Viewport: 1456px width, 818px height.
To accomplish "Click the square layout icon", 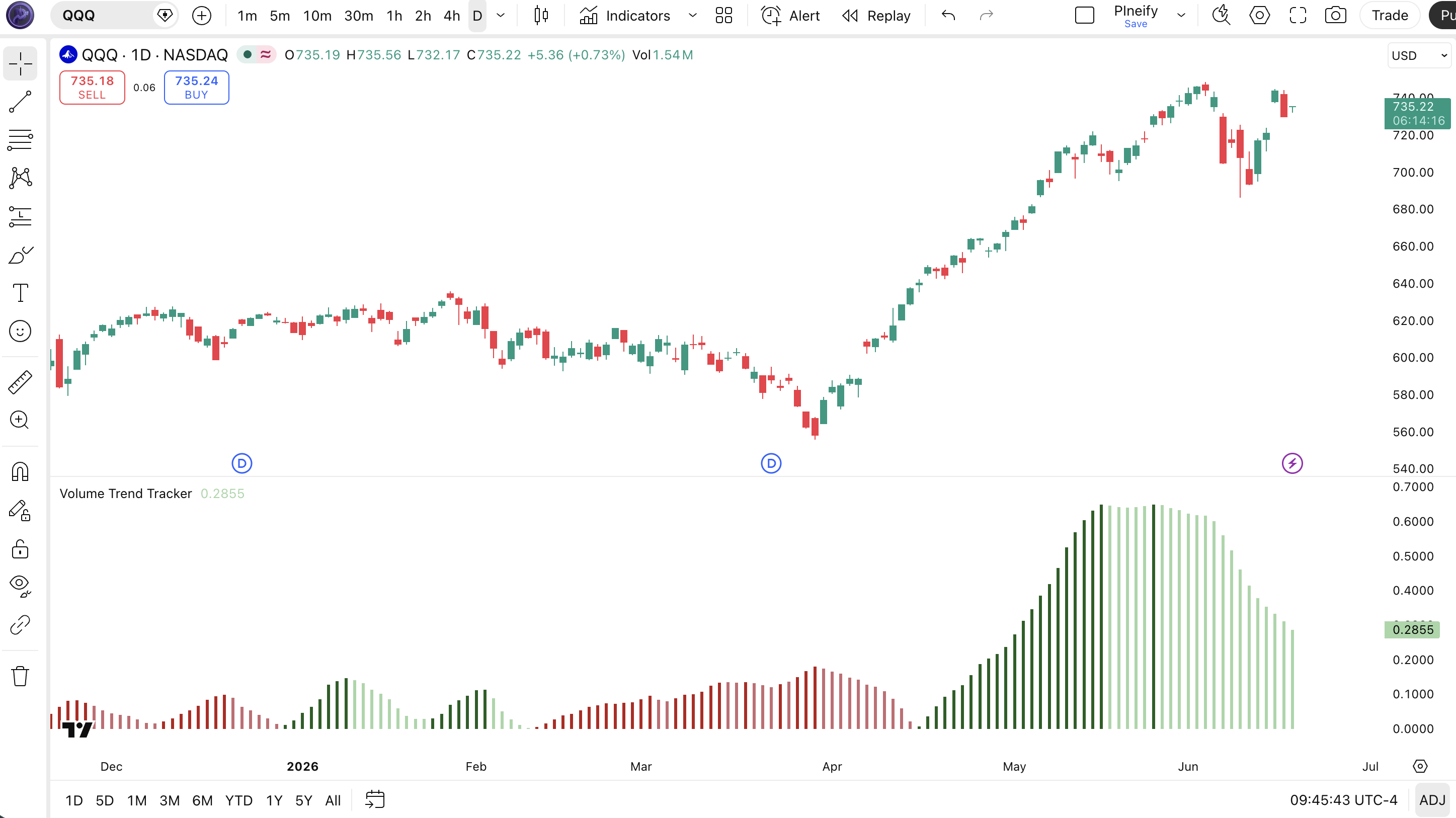I will (1085, 15).
